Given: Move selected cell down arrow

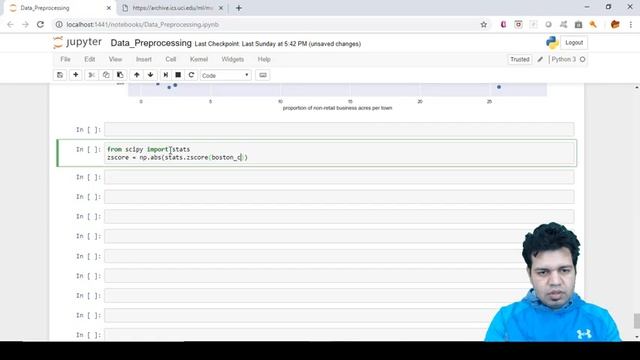Looking at the screenshot, I should (x=151, y=75).
